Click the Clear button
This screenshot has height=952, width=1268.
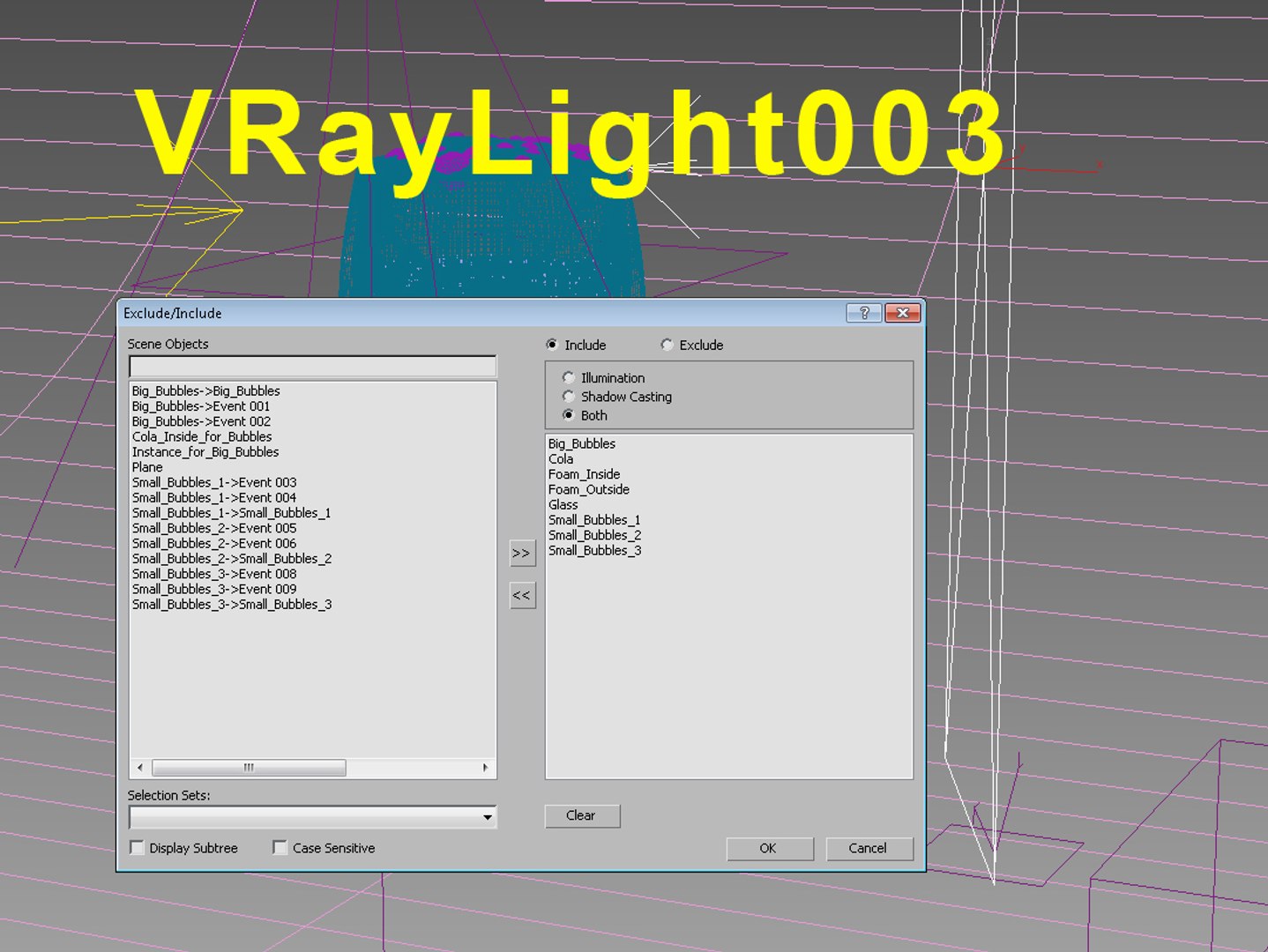pyautogui.click(x=582, y=815)
